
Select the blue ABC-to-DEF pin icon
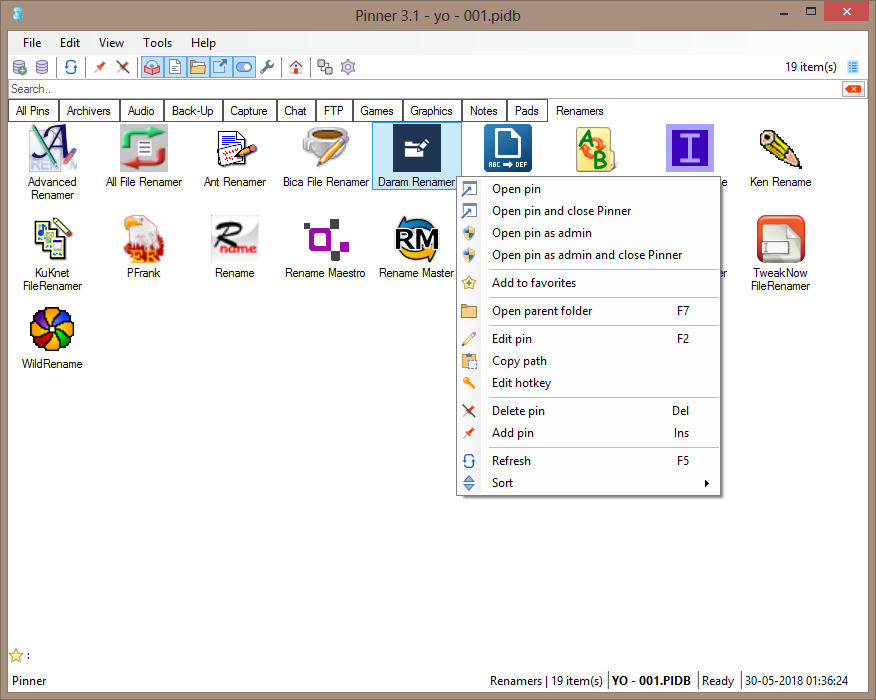(508, 148)
